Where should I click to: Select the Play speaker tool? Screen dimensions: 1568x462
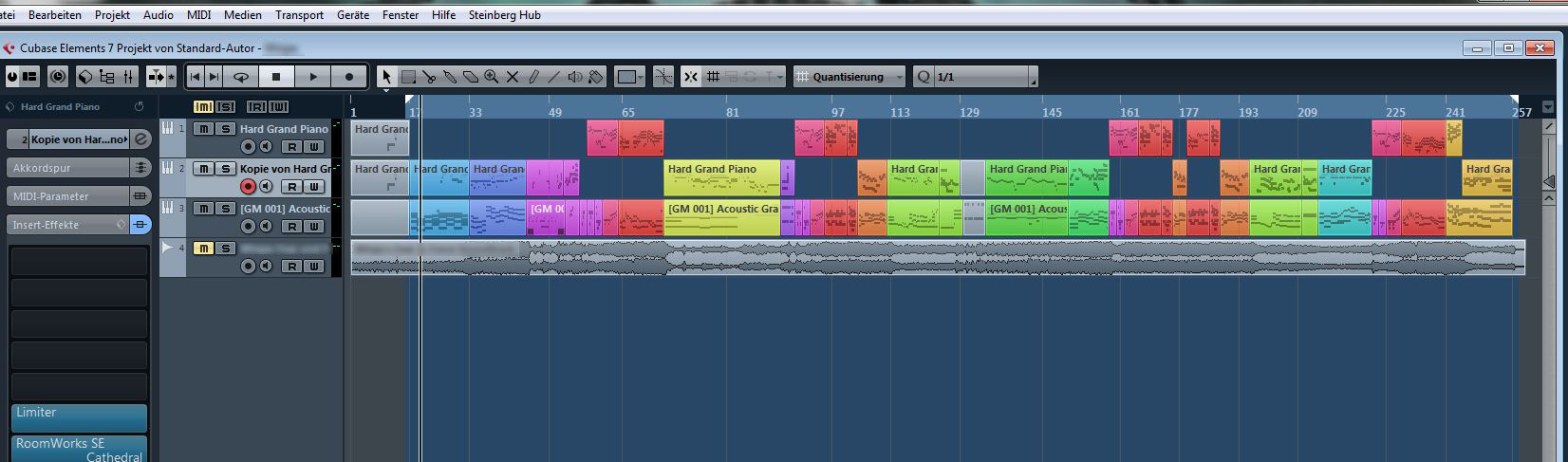pyautogui.click(x=575, y=77)
